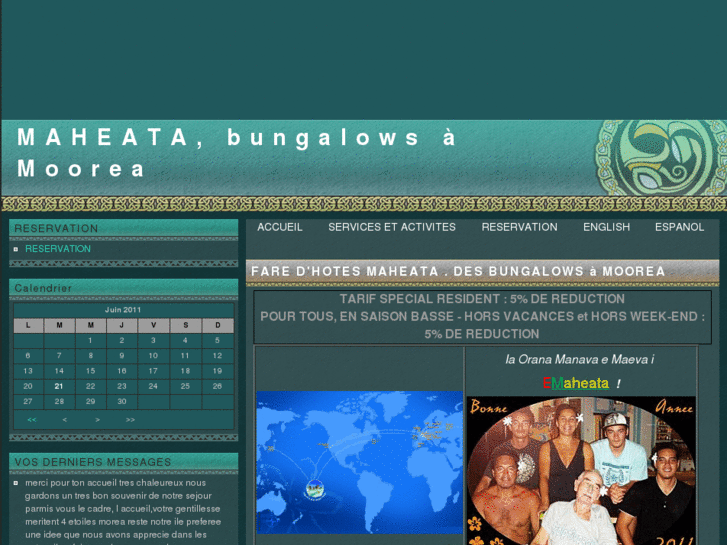The width and height of the screenshot is (727, 545).
Task: Click the TARIF SPECIAL RESIDENT announcement banner
Action: pos(482,317)
